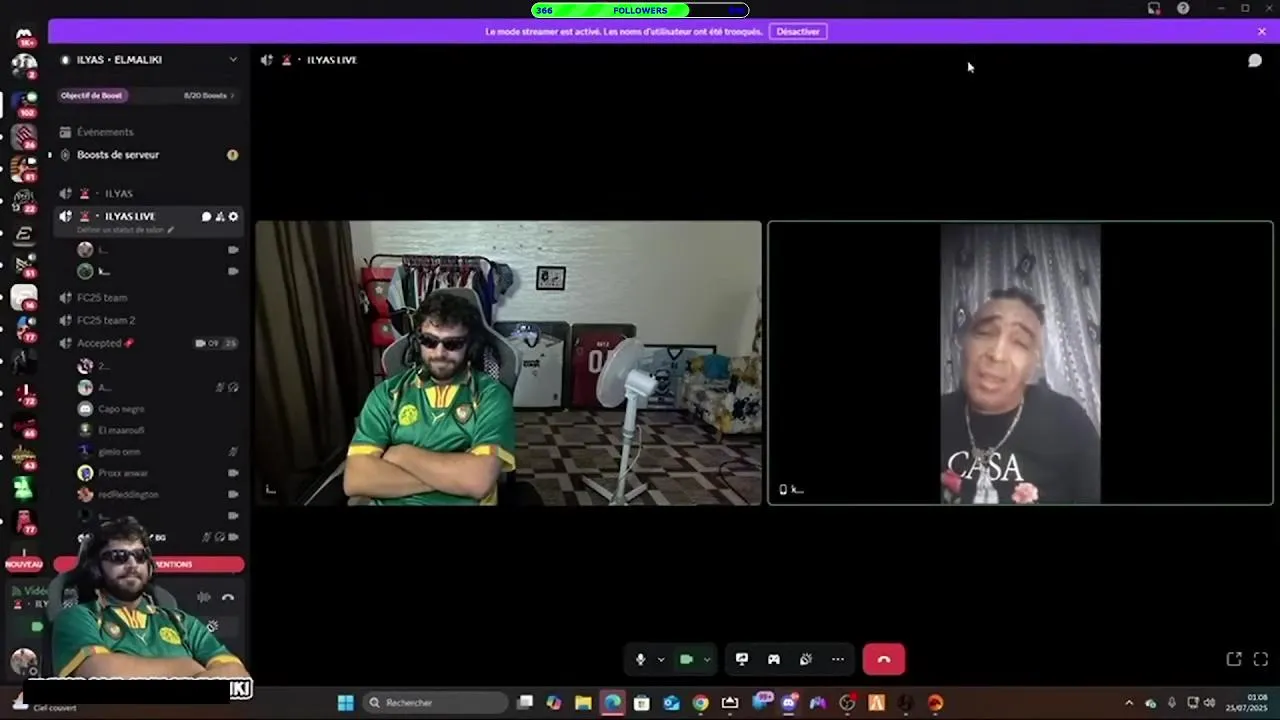1280x720 pixels.
Task: Open camera device options arrow
Action: (707, 659)
